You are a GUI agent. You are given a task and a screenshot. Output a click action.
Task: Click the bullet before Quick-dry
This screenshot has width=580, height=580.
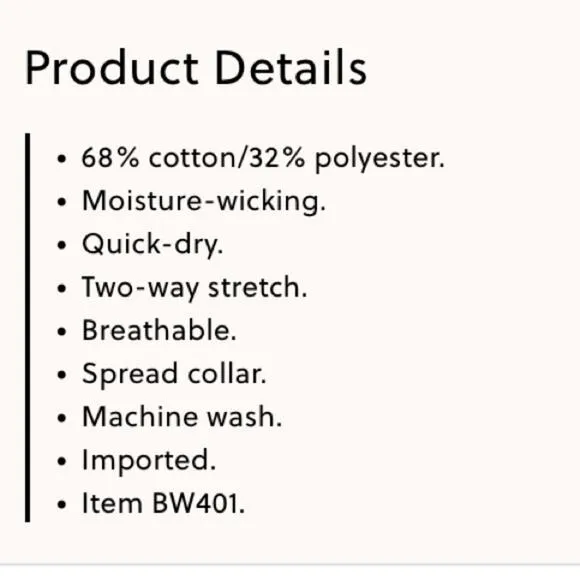pyautogui.click(x=62, y=245)
